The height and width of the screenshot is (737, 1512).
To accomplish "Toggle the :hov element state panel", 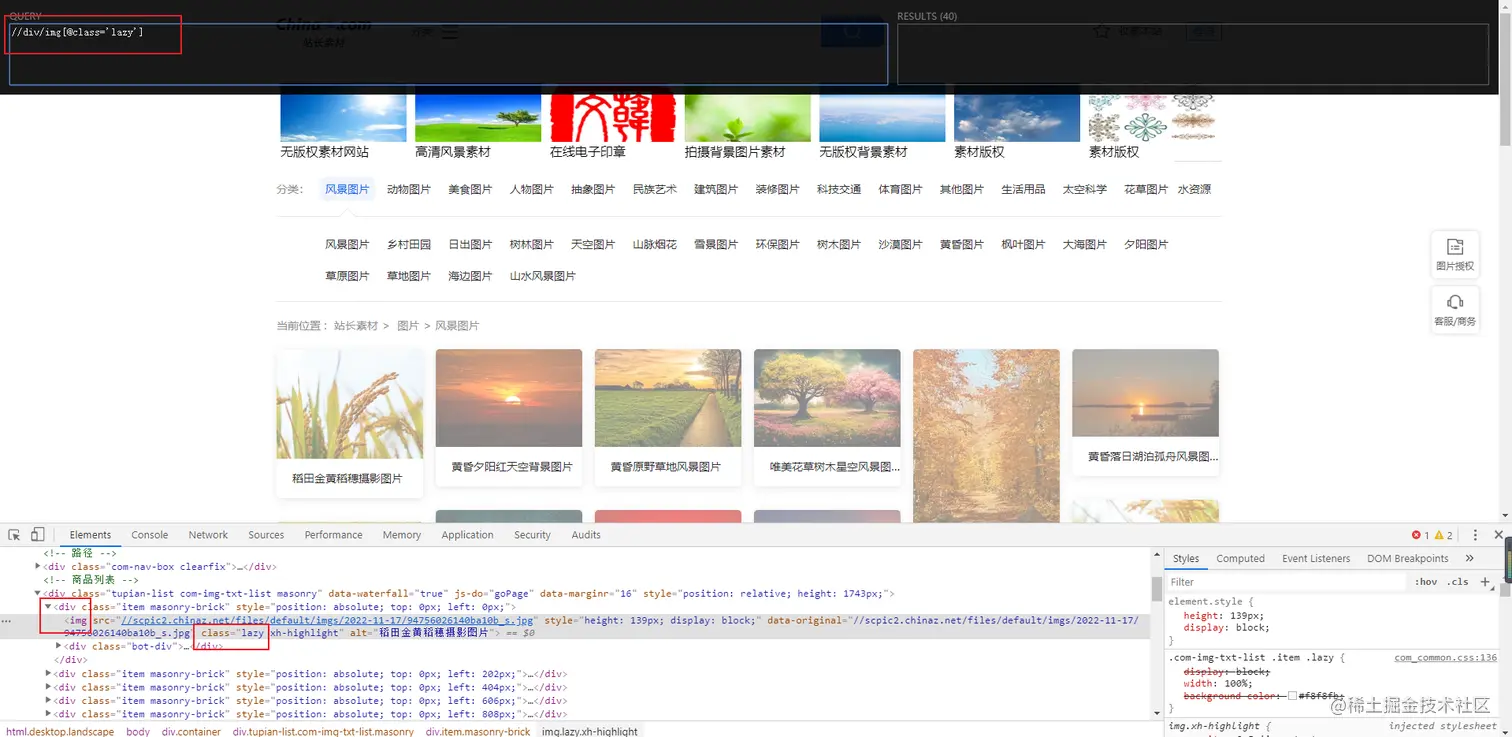I will (1426, 581).
